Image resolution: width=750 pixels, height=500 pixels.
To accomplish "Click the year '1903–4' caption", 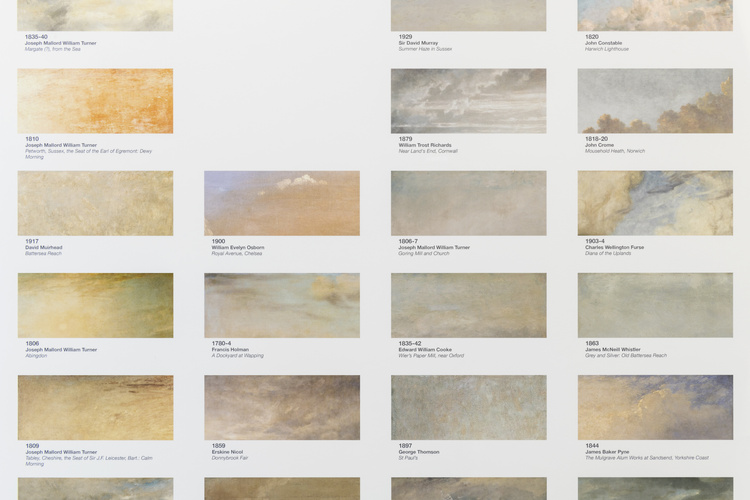I will click(x=595, y=242).
